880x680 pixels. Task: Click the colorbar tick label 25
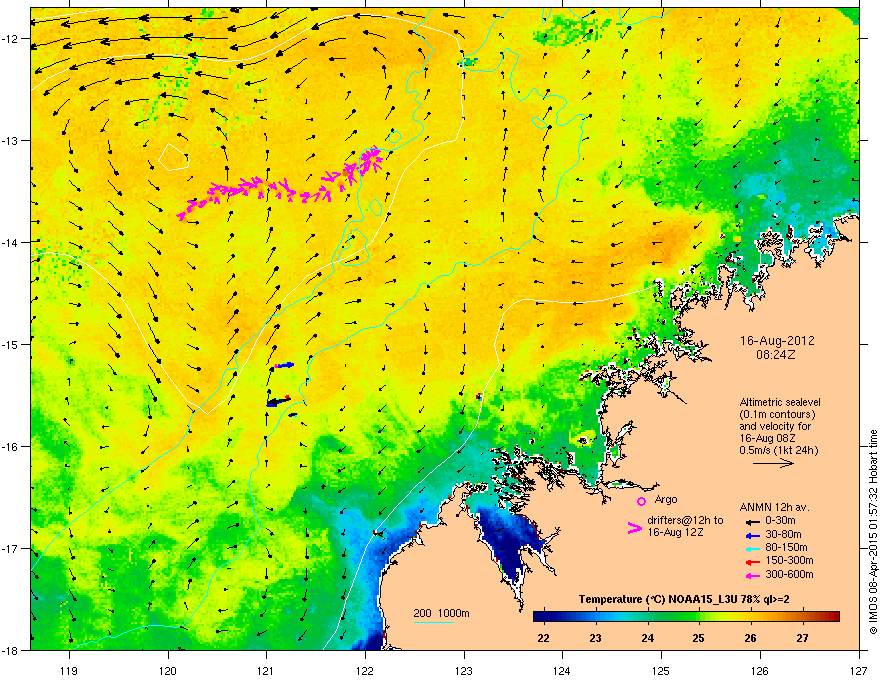click(x=699, y=638)
